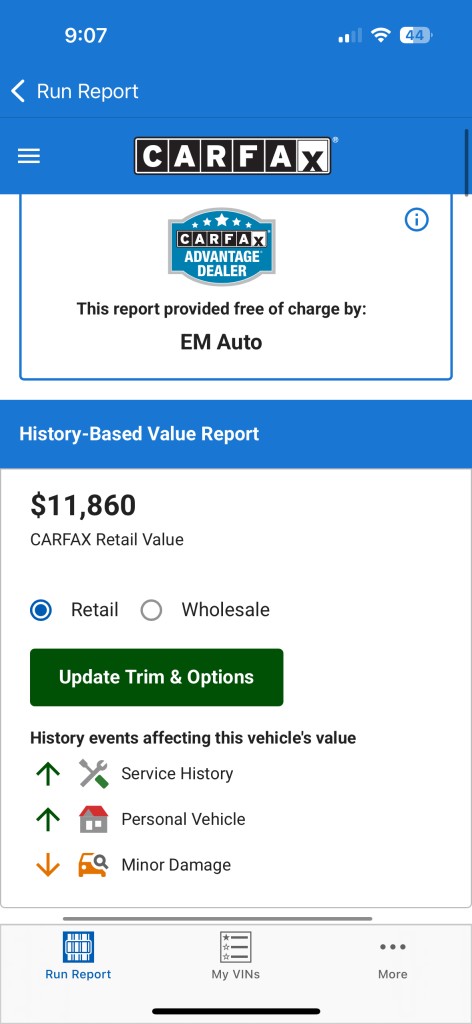The image size is (472, 1024).
Task: Tap the Personal Vehicle house icon
Action: 94,819
